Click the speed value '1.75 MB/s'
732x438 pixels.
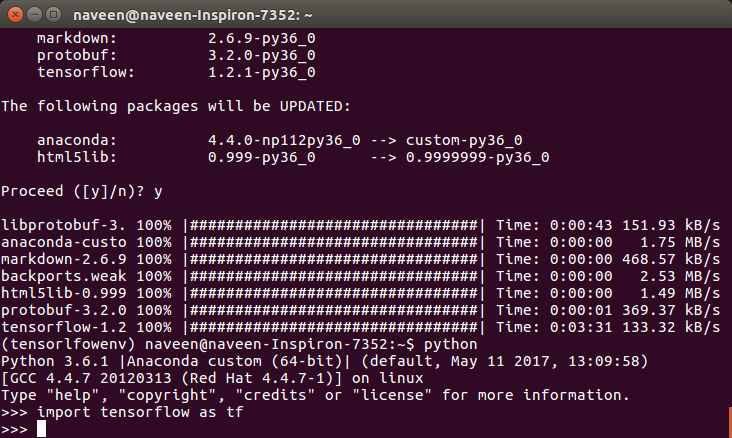(x=680, y=242)
